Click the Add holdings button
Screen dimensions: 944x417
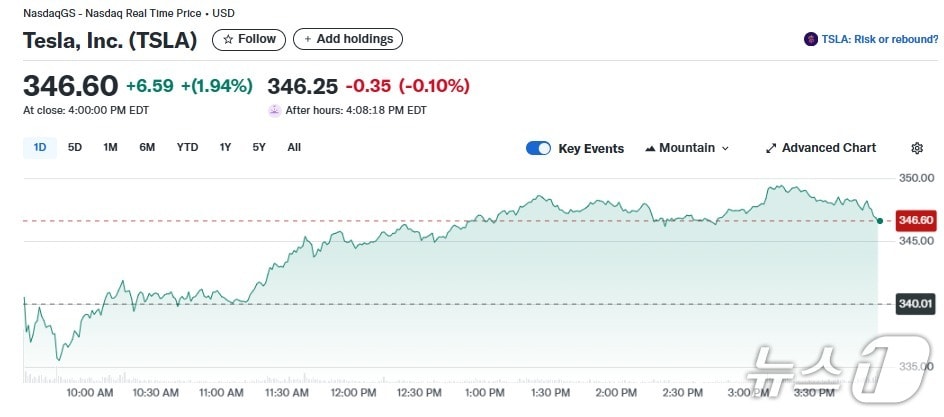pos(348,39)
